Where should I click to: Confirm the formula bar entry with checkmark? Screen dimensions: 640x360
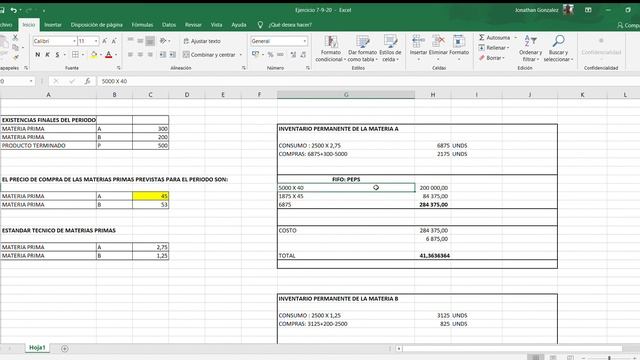[x=72, y=81]
